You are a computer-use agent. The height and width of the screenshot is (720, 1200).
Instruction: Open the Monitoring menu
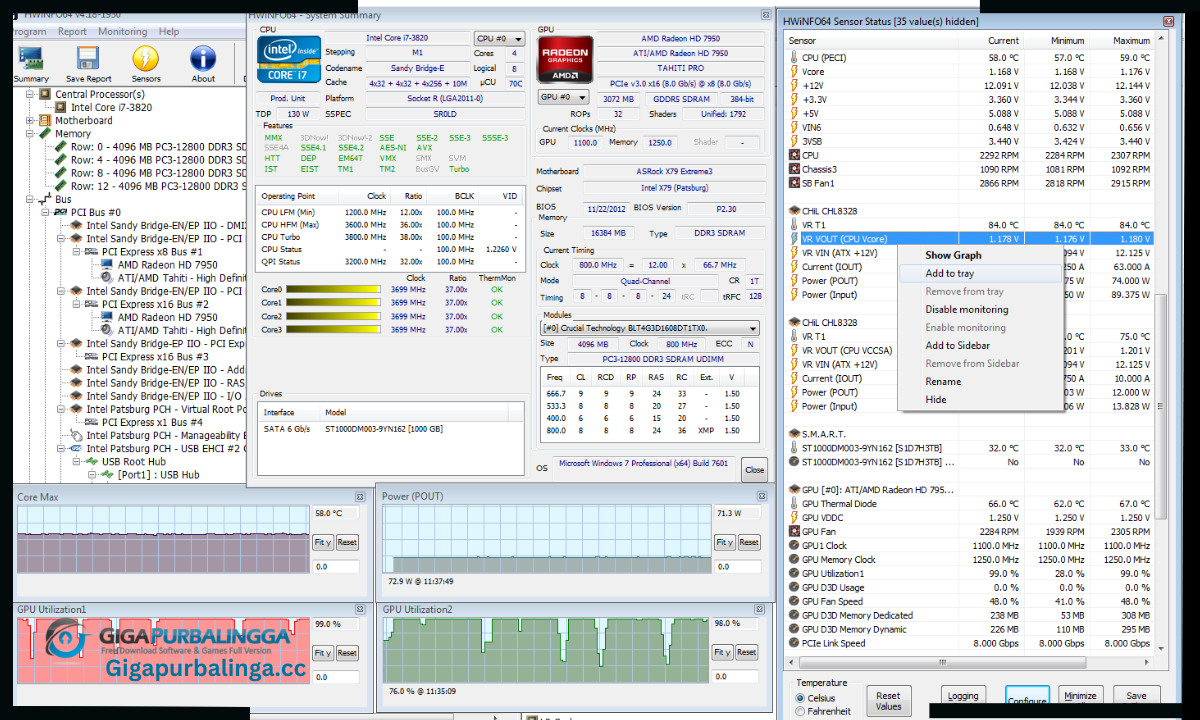[x=122, y=32]
